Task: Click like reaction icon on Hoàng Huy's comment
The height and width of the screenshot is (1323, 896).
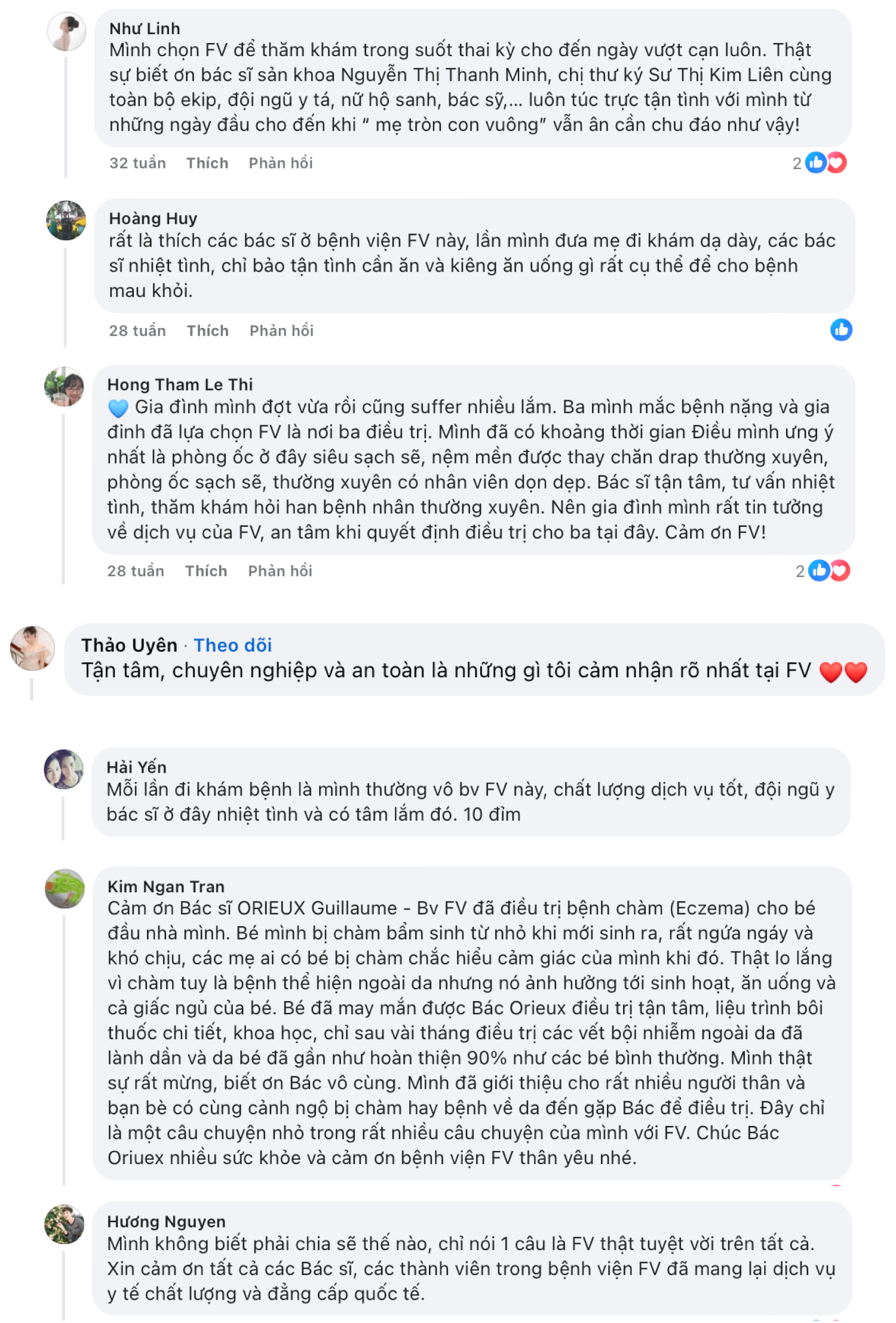Action: click(x=841, y=330)
